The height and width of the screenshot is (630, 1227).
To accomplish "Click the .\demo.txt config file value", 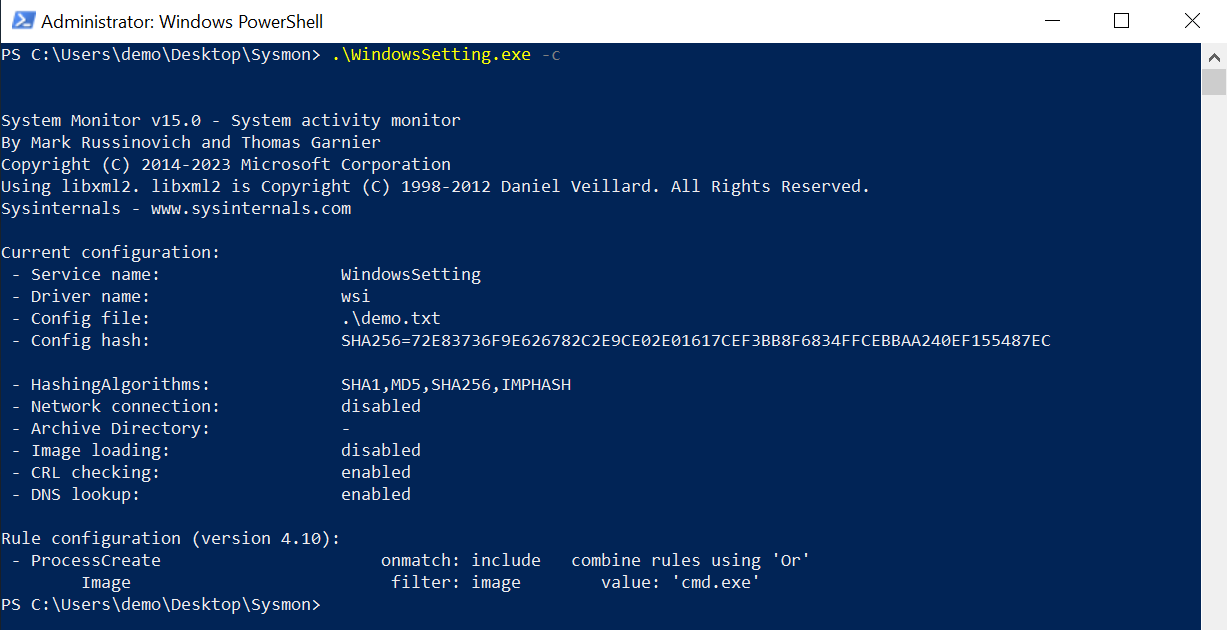I will coord(391,319).
